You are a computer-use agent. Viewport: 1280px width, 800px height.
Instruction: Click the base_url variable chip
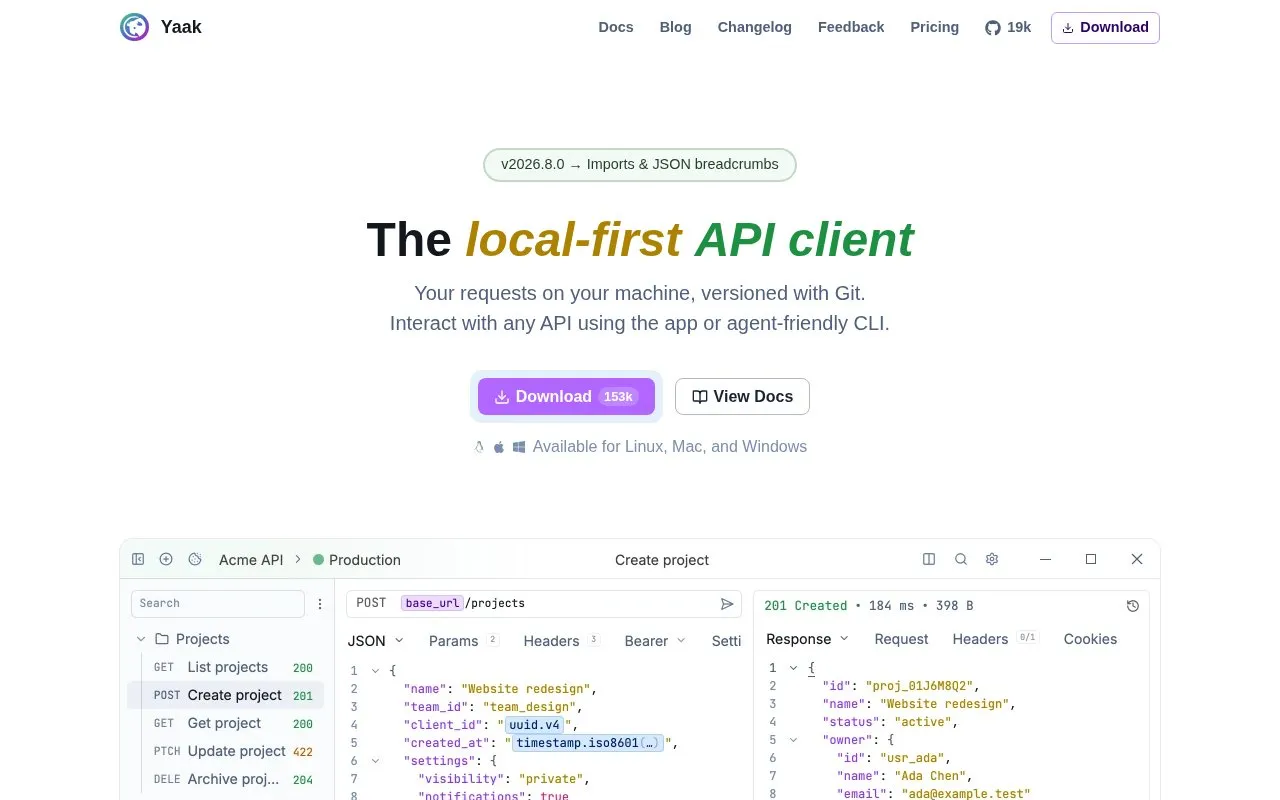tap(432, 603)
